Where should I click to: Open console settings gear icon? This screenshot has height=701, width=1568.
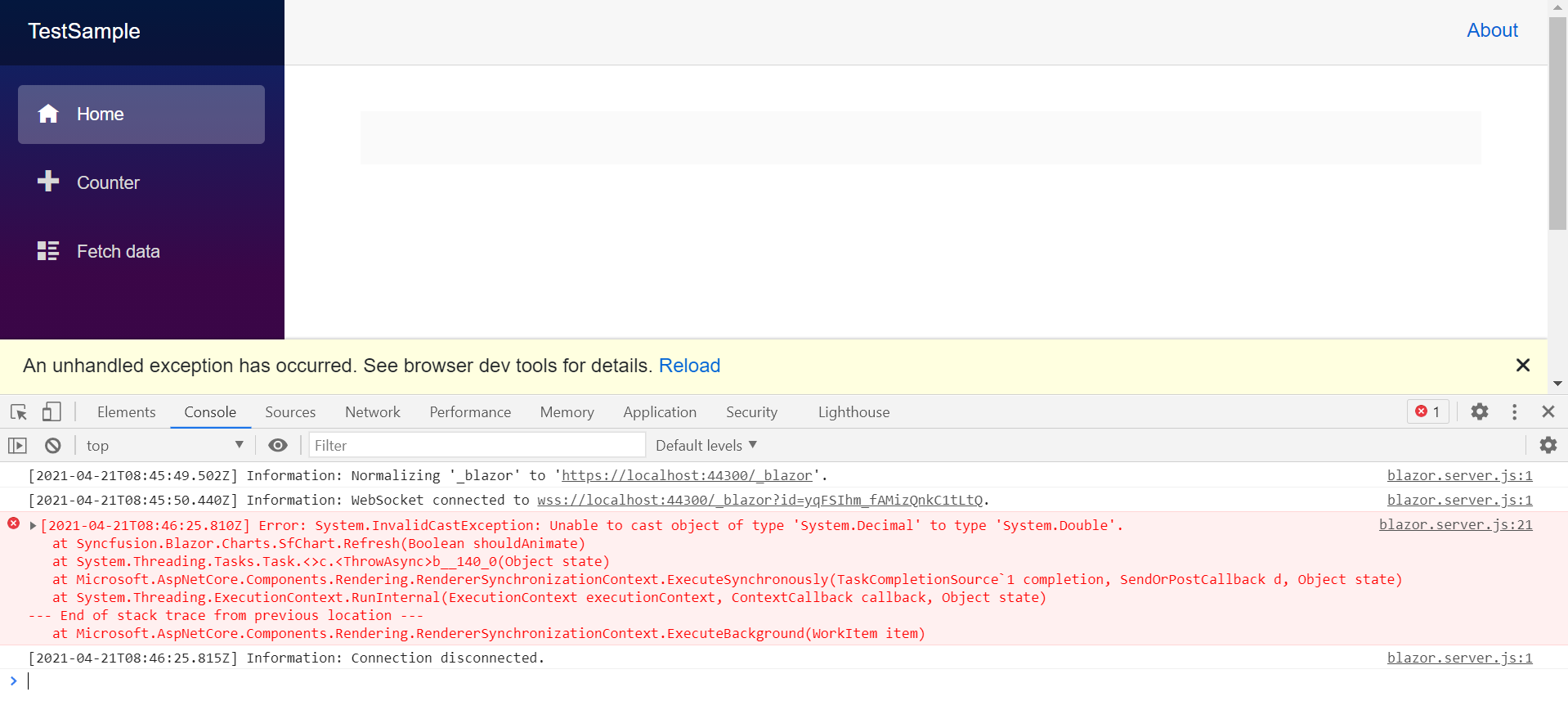tap(1548, 446)
